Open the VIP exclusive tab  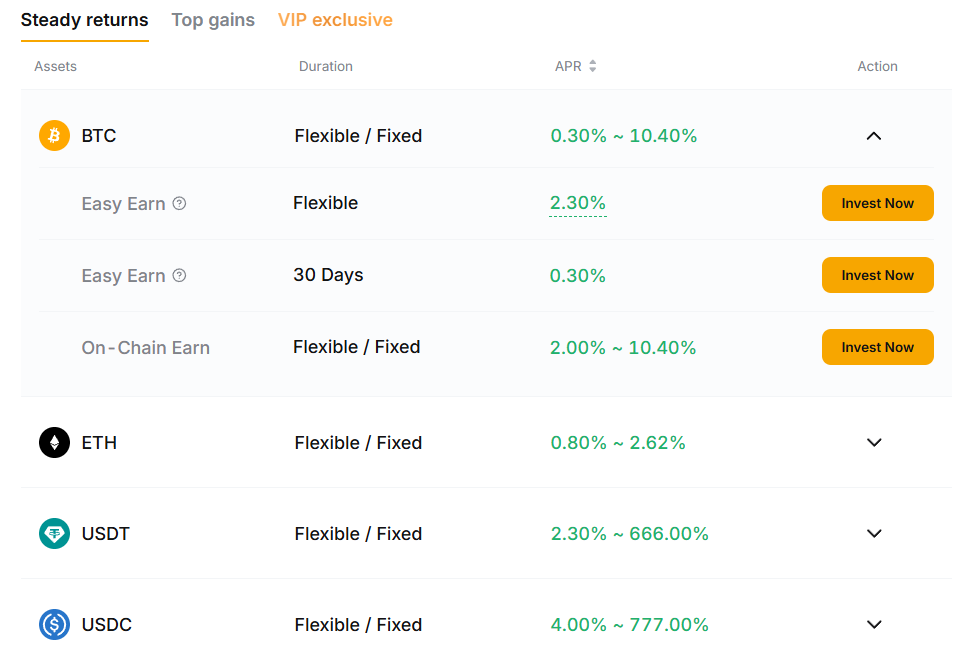(335, 19)
